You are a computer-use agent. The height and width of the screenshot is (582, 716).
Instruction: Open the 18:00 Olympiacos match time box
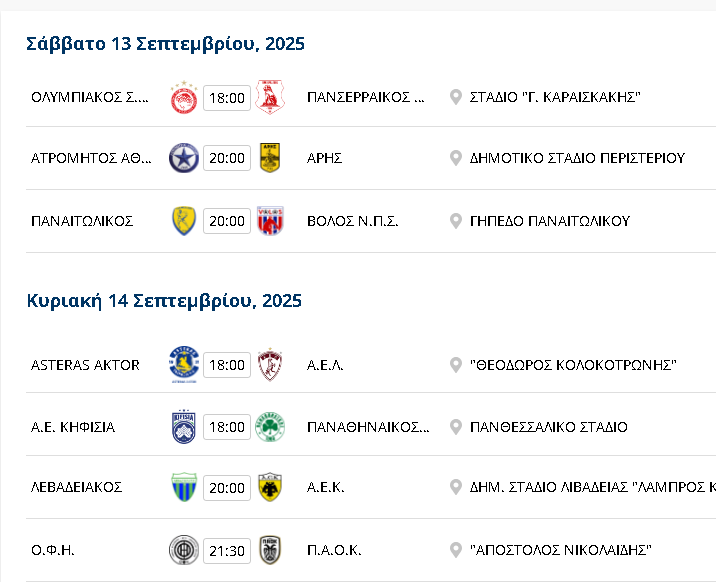[x=227, y=98]
